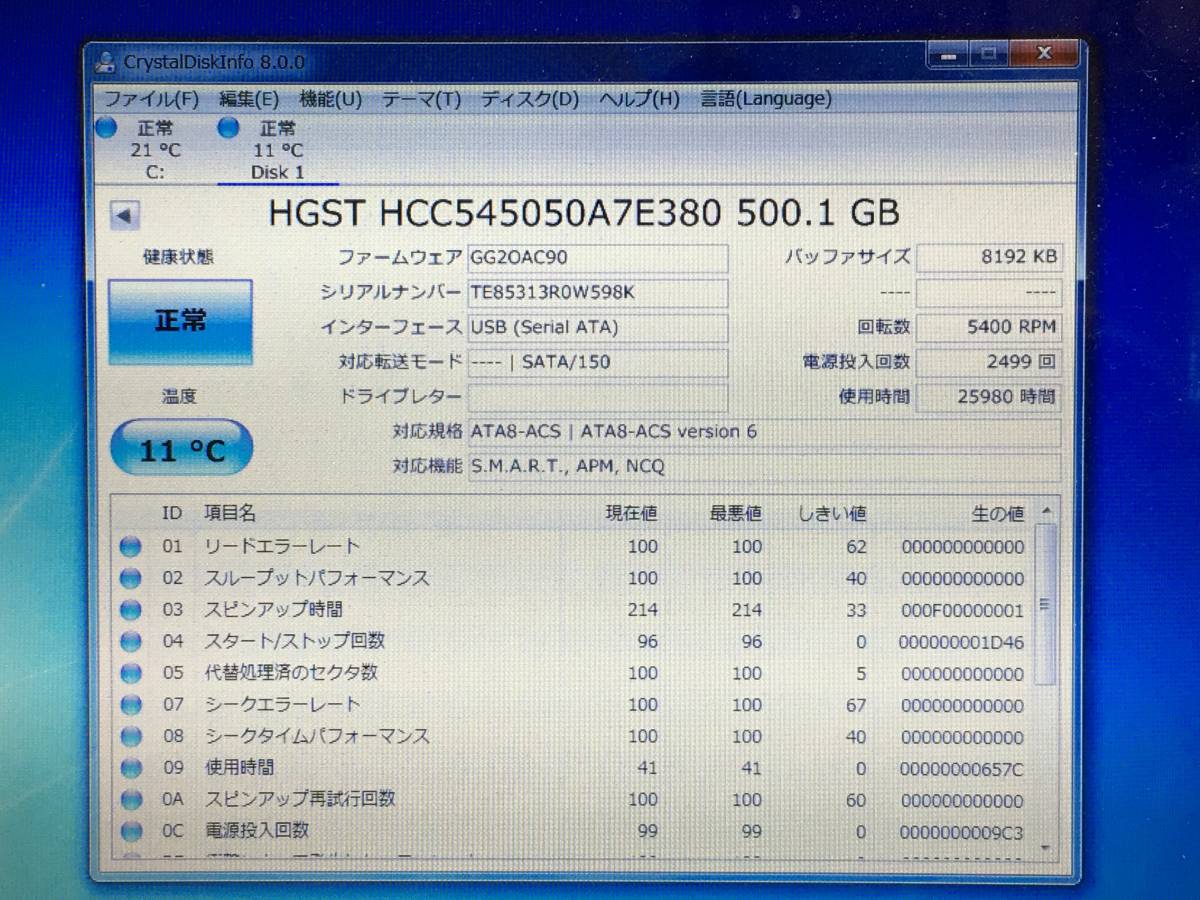Click the 正常 health status button
This screenshot has height=900, width=1200.
[x=180, y=321]
